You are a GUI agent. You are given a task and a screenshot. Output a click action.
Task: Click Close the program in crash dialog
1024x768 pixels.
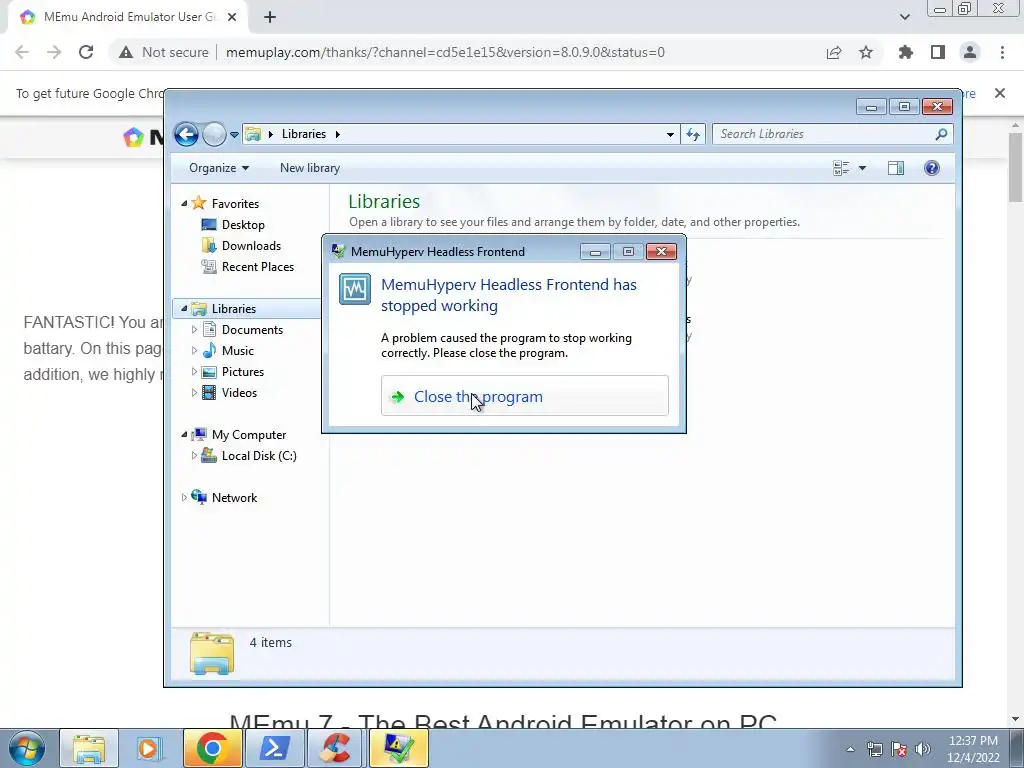tap(524, 396)
